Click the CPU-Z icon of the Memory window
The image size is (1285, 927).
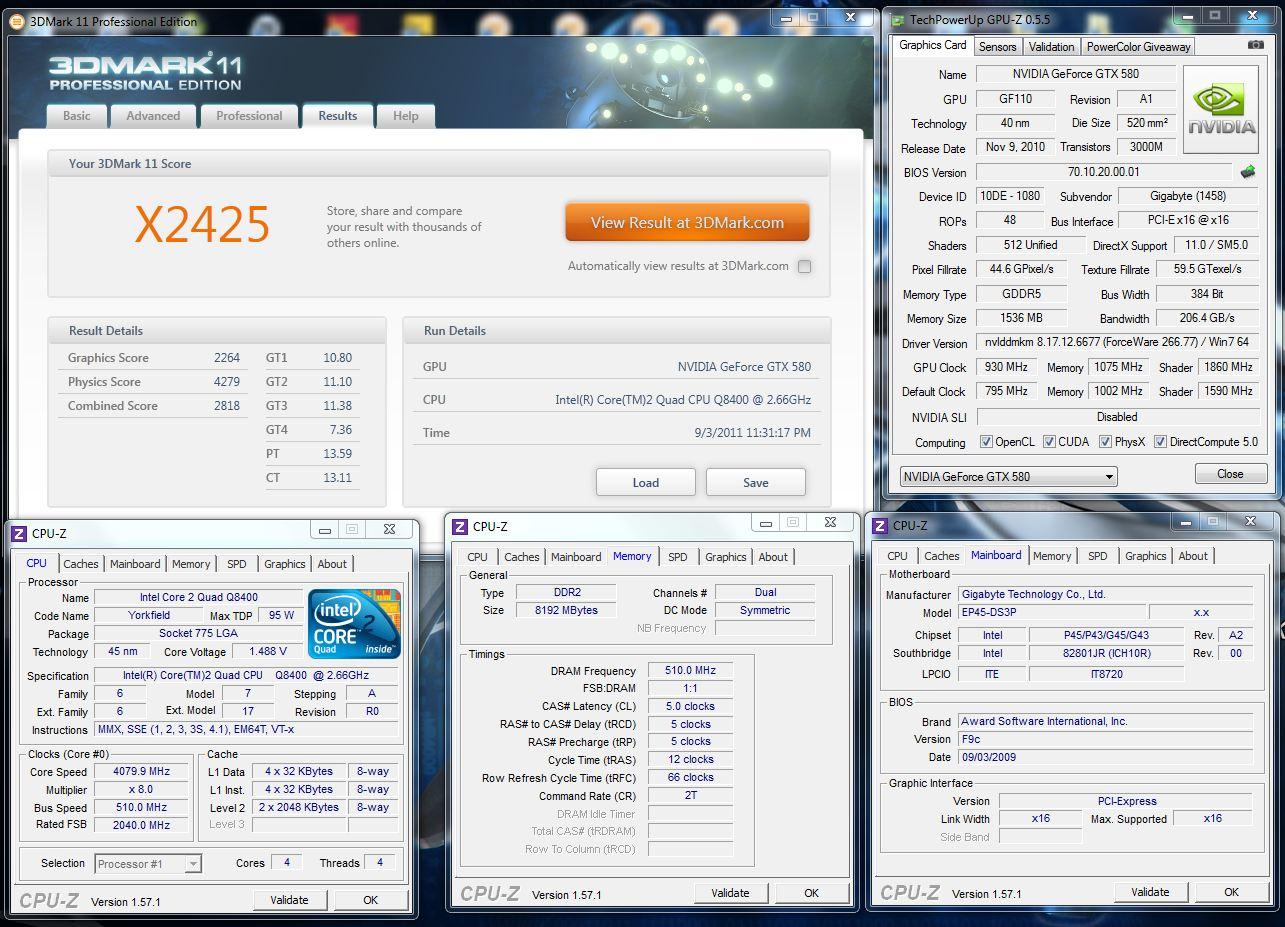coord(459,526)
